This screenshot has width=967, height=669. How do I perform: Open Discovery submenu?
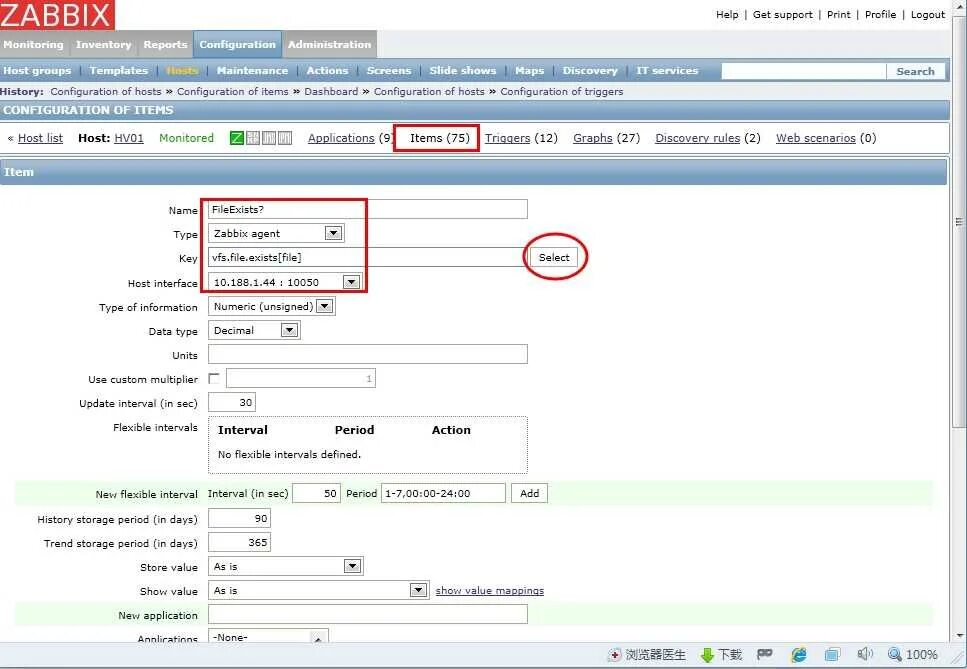coord(590,70)
